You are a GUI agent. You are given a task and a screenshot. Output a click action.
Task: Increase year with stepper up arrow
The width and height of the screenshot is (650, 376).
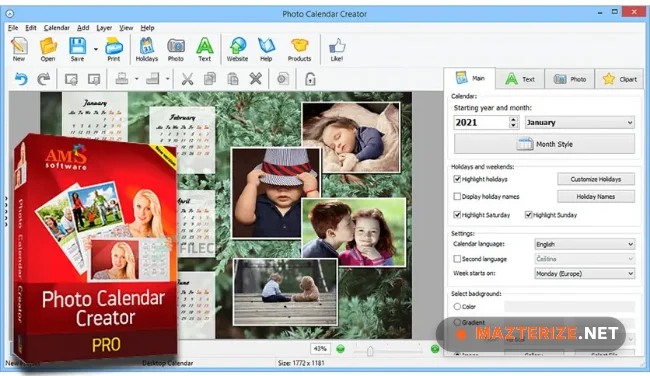click(x=514, y=119)
